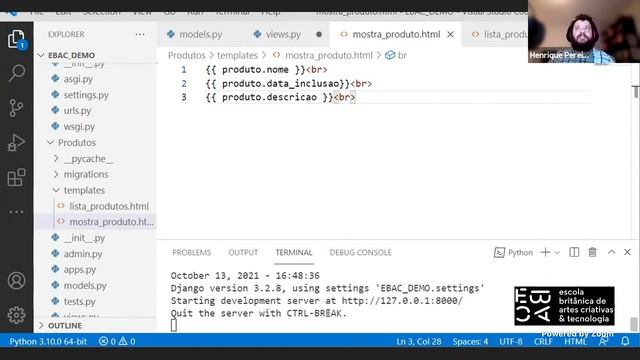Split the terminal panel
This screenshot has height=360, width=640.
click(x=574, y=252)
